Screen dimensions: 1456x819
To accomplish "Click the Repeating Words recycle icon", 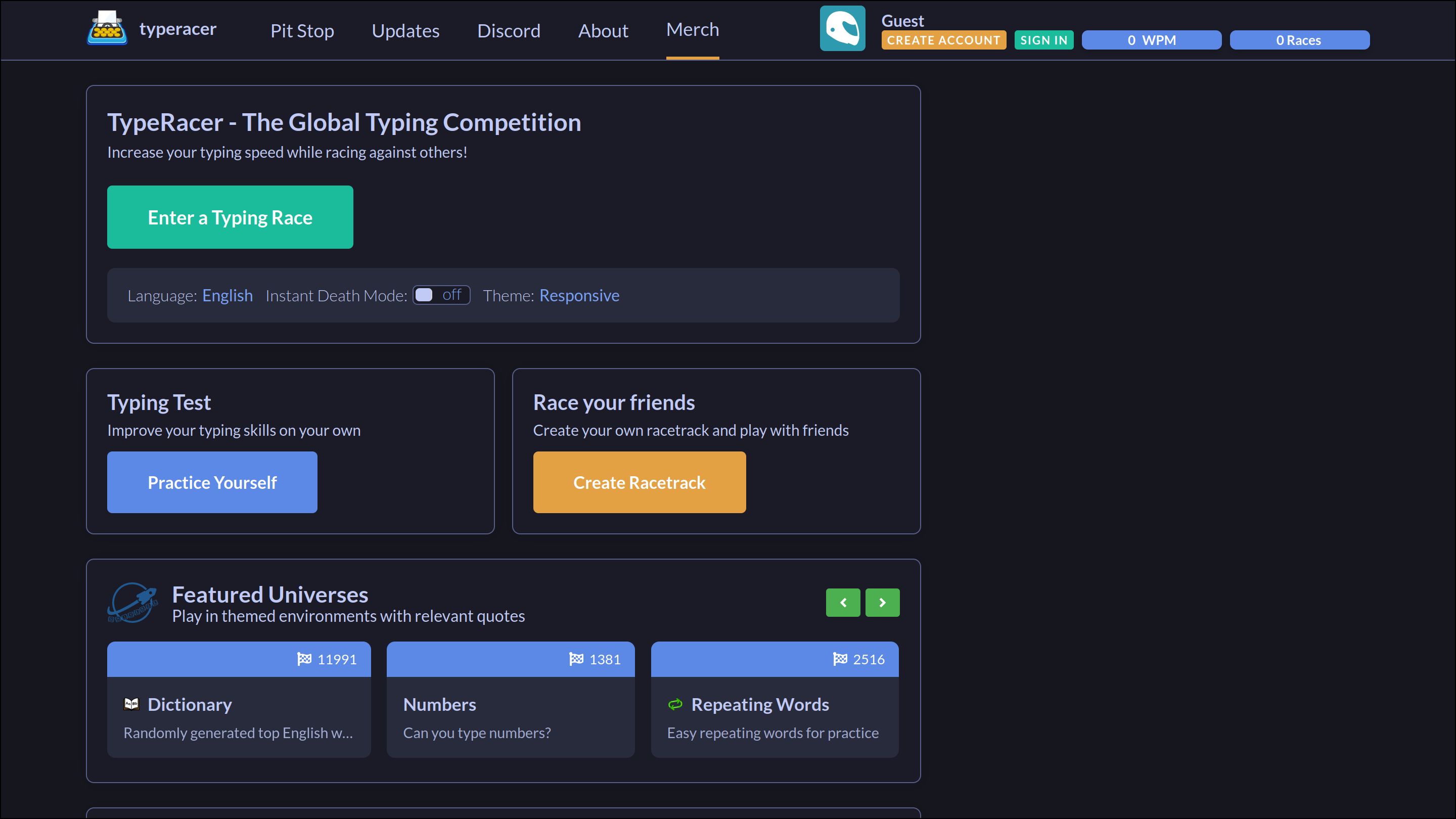I will (x=676, y=704).
